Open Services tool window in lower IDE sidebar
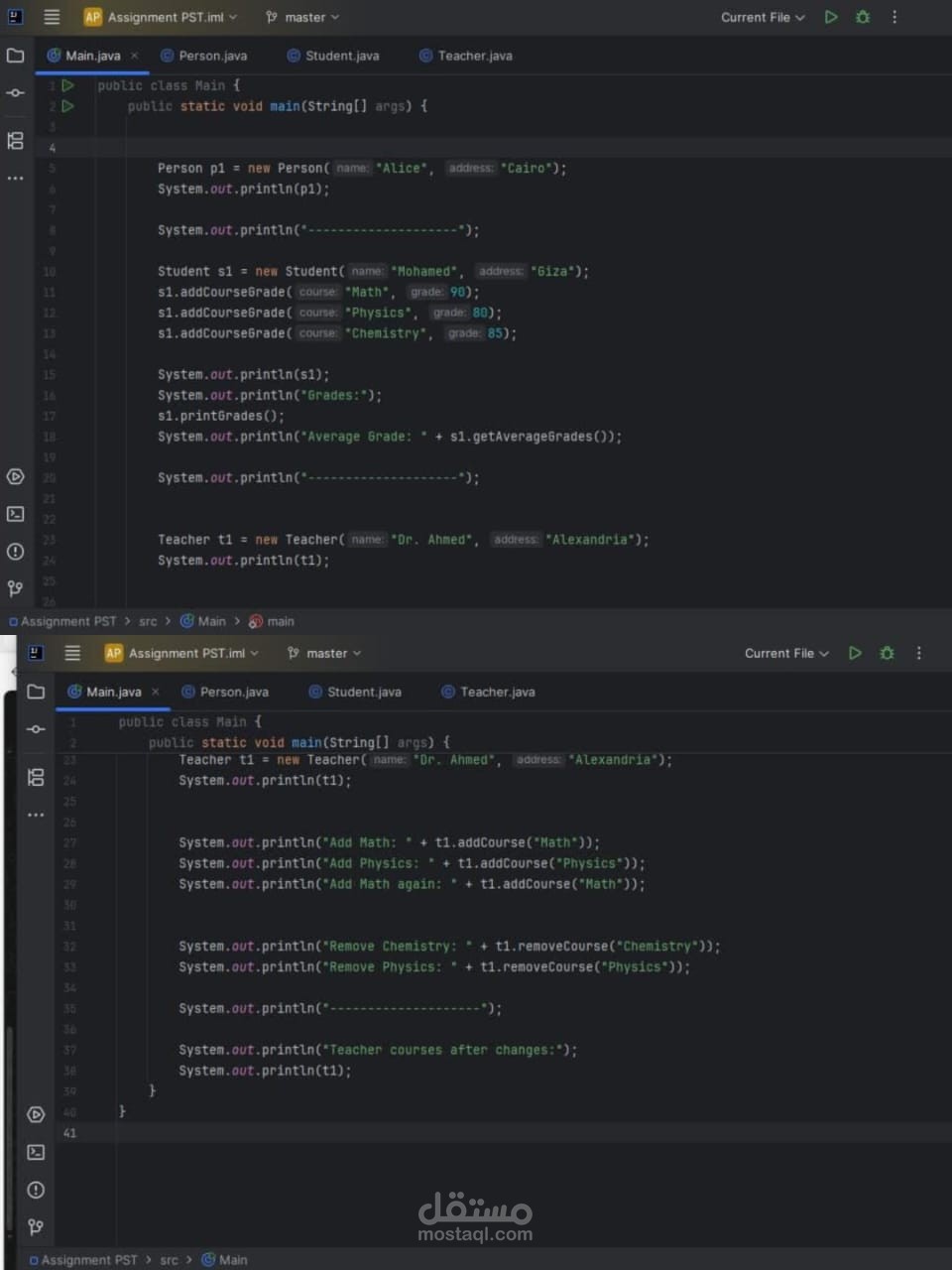Screen dimensions: 952x1270 36,1115
